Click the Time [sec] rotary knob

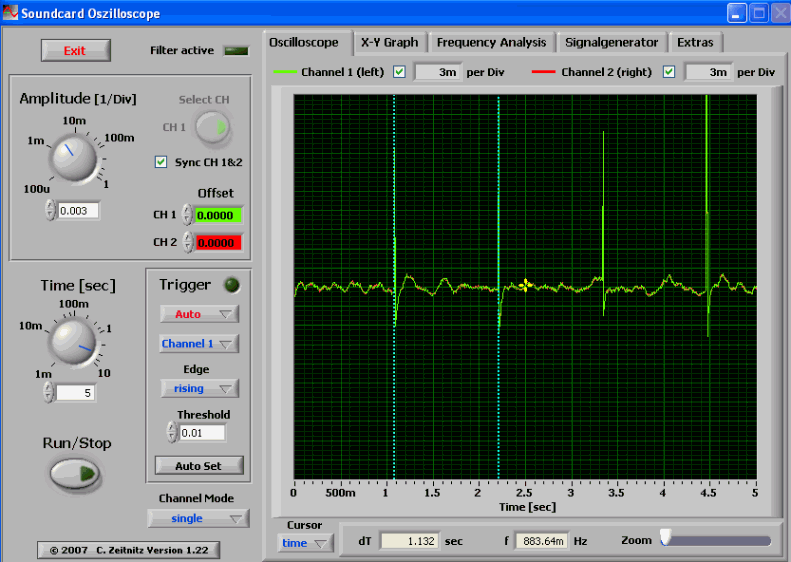(x=74, y=341)
